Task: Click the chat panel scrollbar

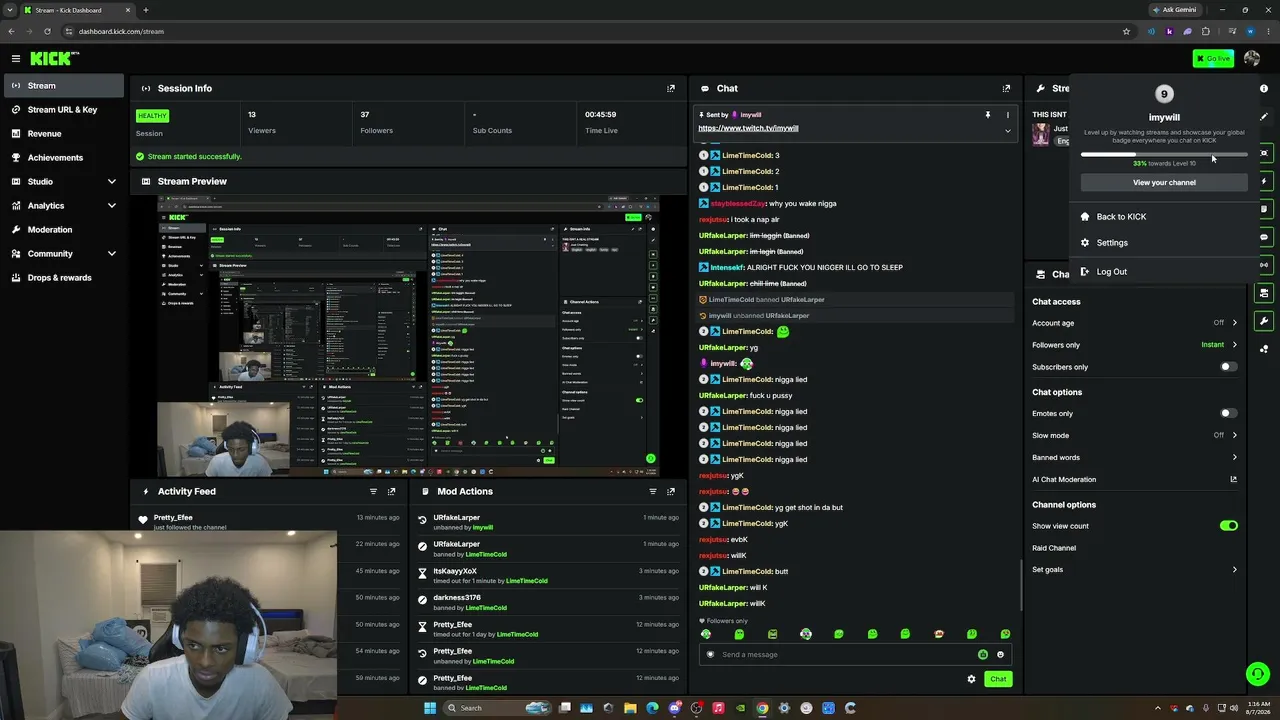Action: tap(1020, 585)
